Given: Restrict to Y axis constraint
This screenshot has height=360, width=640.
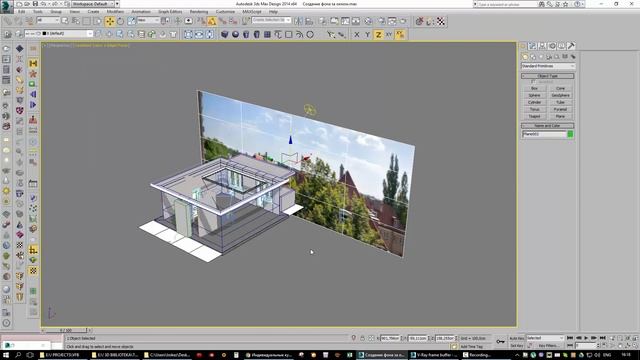Looking at the screenshot, I should (x=367, y=35).
